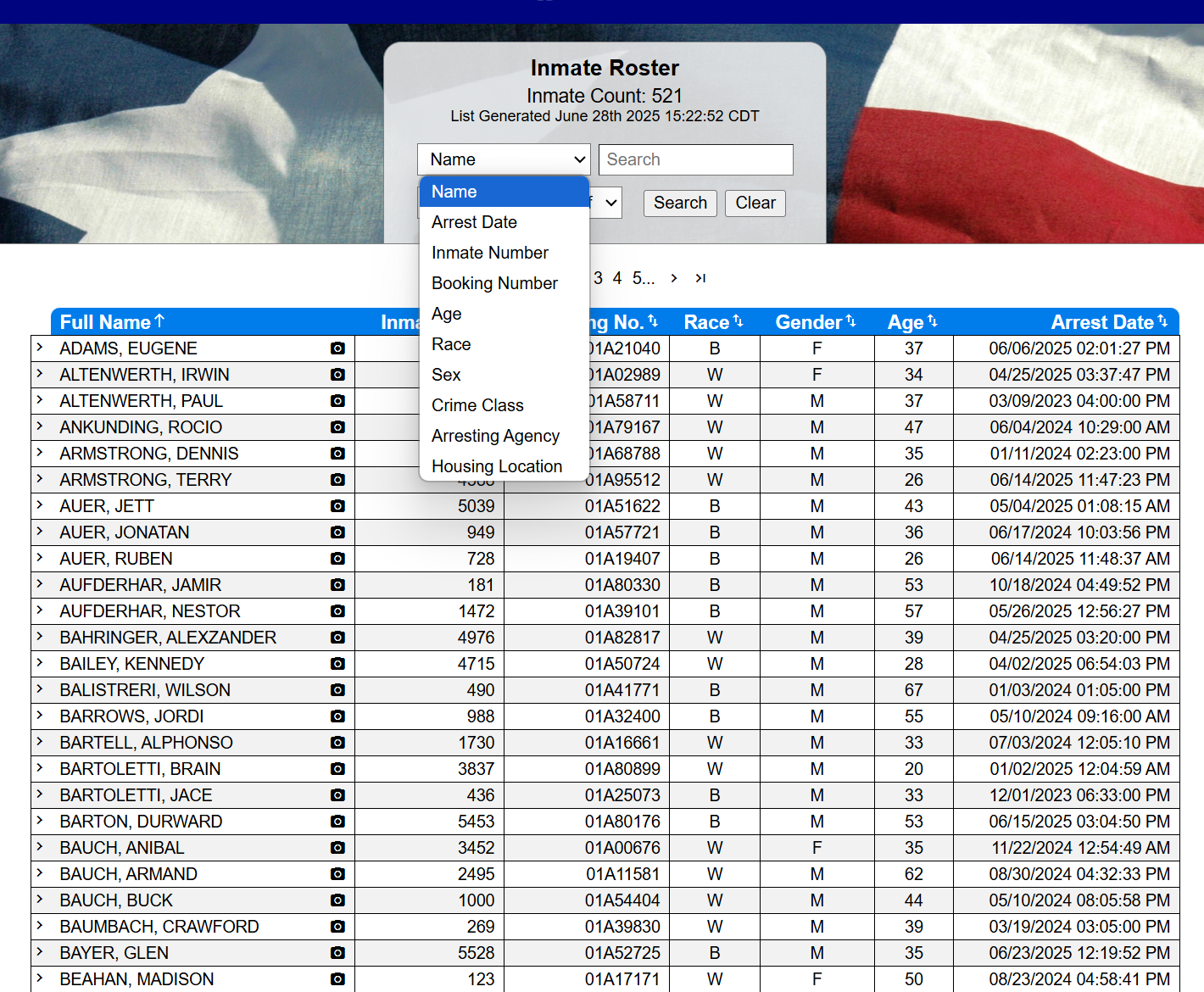Go to page 3 of results
The width and height of the screenshot is (1204, 992).
(x=599, y=278)
